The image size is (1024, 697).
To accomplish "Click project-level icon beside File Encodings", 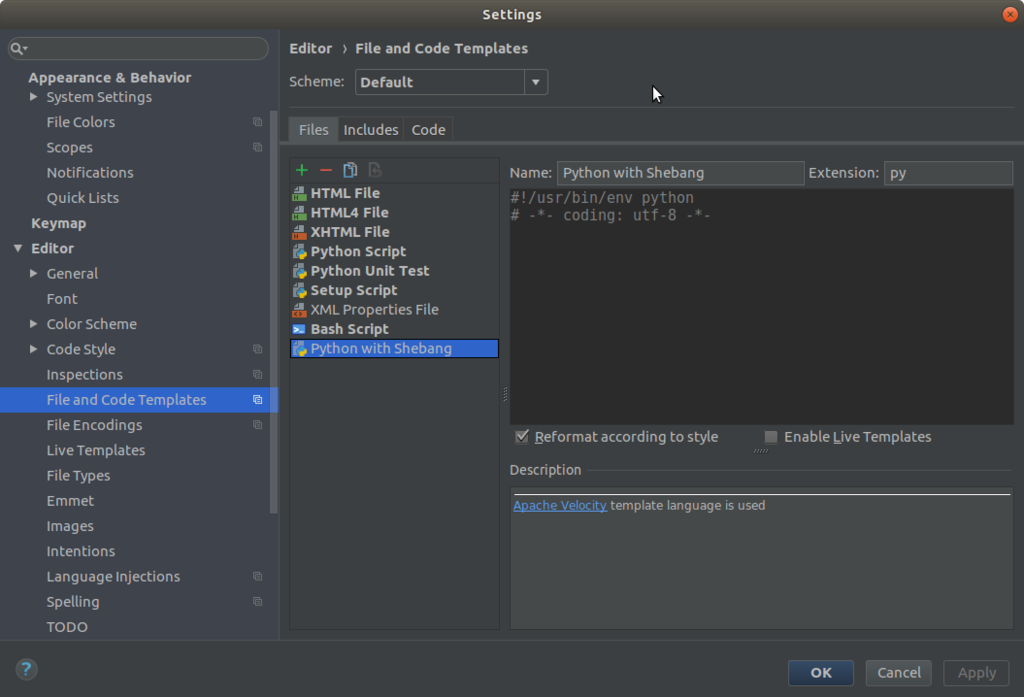I will (257, 425).
